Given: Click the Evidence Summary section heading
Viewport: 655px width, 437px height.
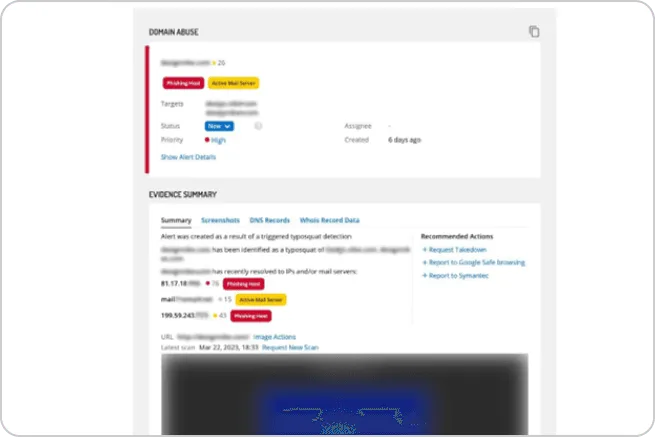Looking at the screenshot, I should (183, 195).
